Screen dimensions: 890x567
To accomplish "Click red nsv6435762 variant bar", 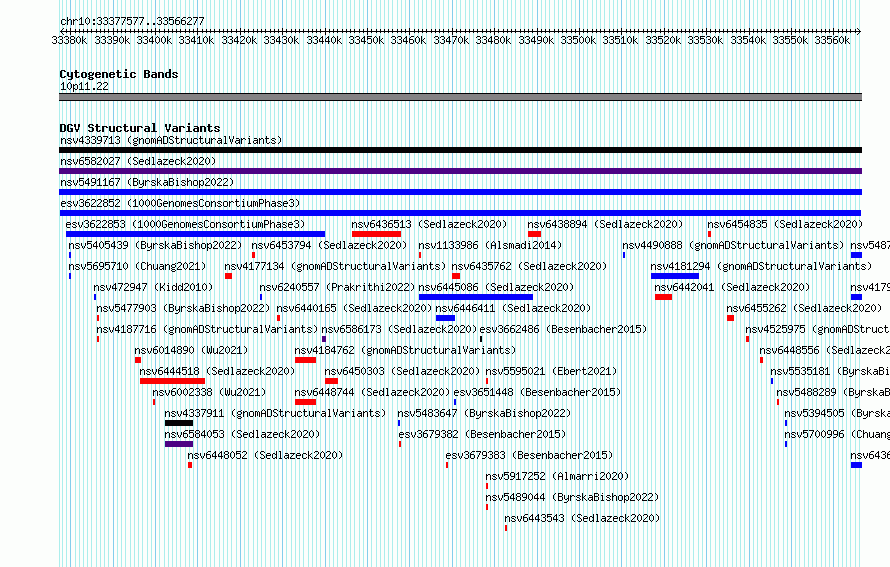I will (456, 276).
